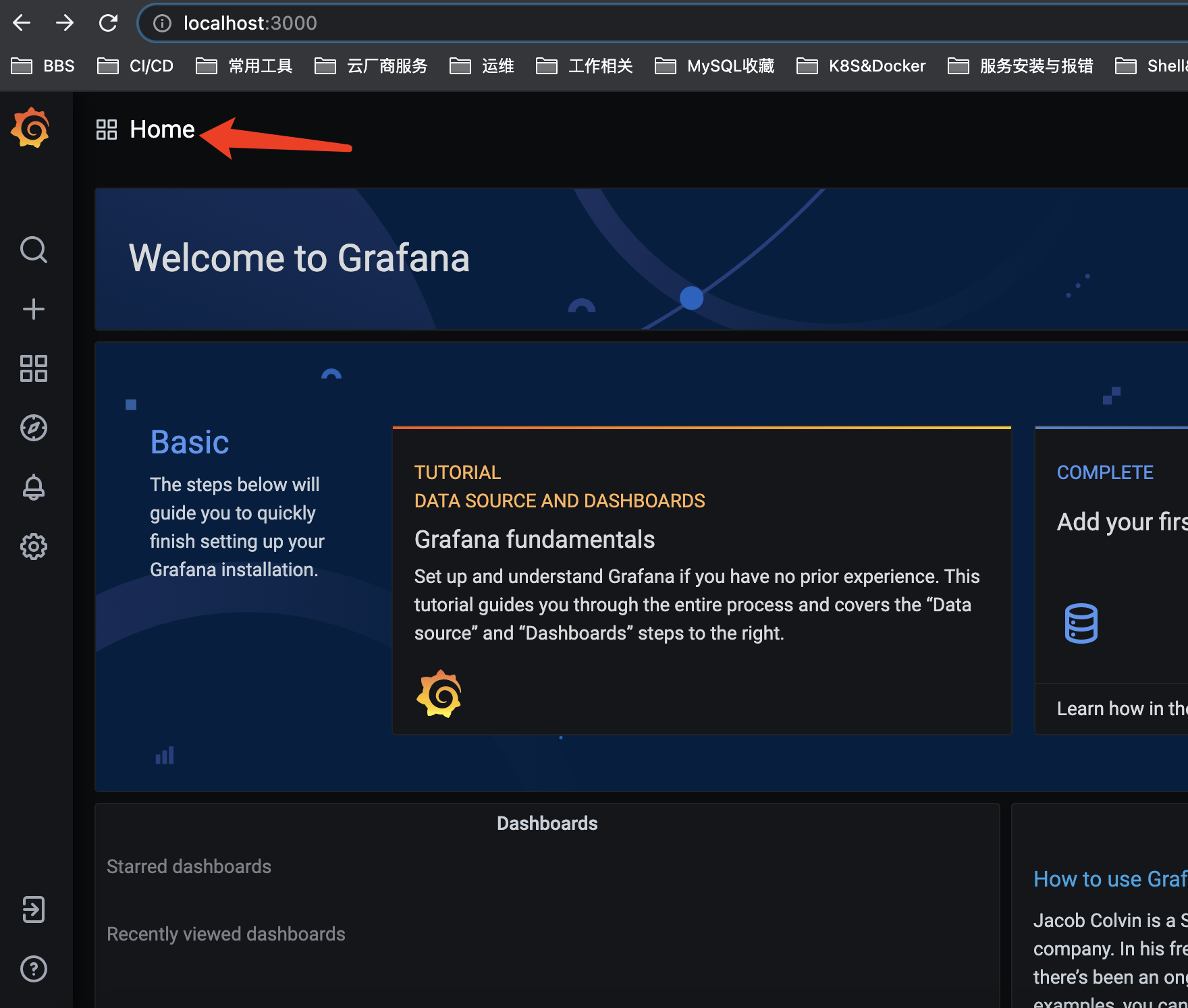1188x1008 pixels.
Task: Open the Search dashboards magnifier icon
Action: [x=34, y=250]
